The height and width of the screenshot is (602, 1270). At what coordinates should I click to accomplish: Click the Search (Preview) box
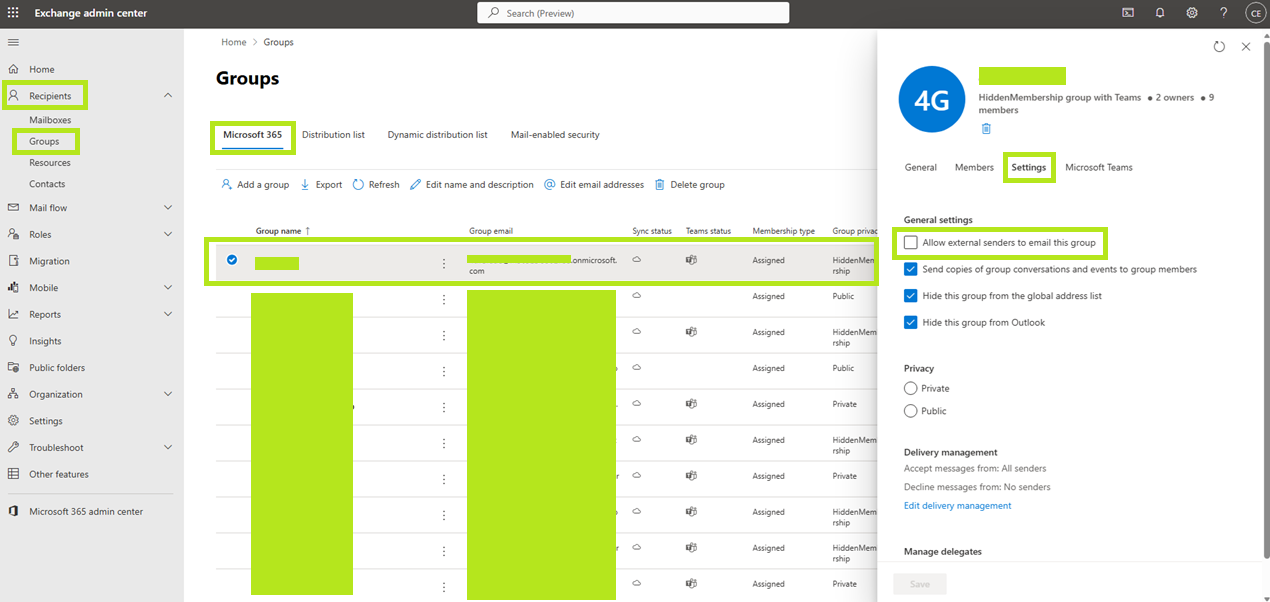click(633, 13)
